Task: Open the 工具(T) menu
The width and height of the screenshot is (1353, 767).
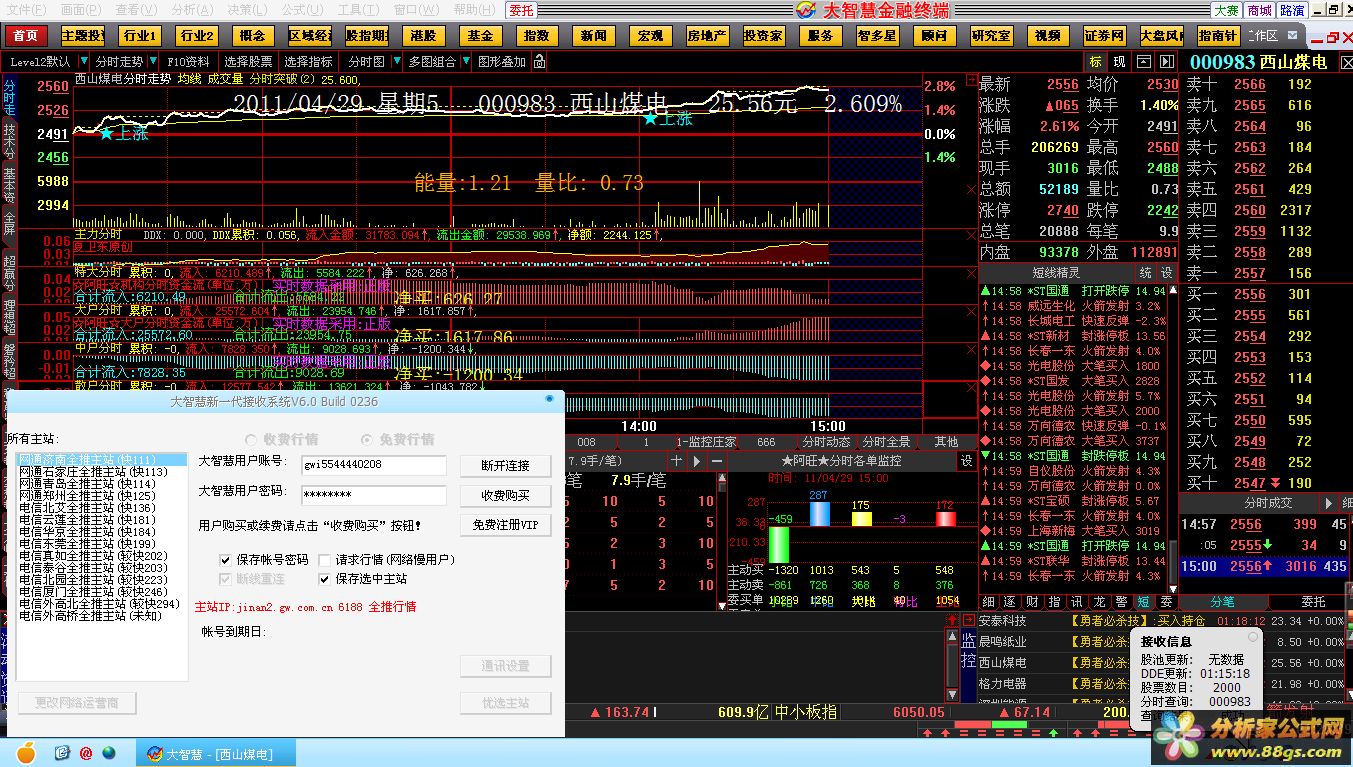Action: (x=358, y=9)
